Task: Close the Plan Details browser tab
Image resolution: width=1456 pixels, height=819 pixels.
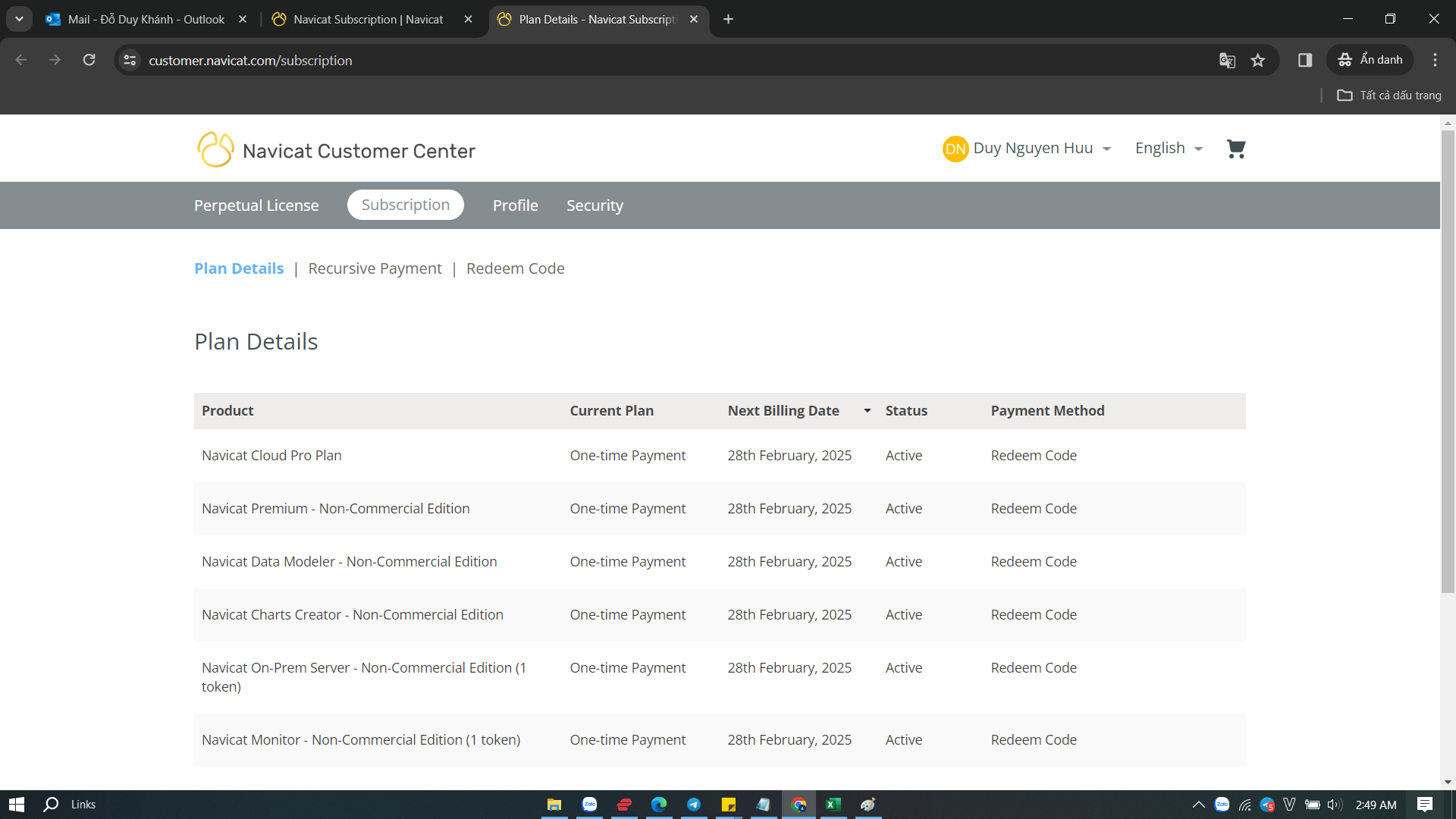Action: tap(694, 19)
